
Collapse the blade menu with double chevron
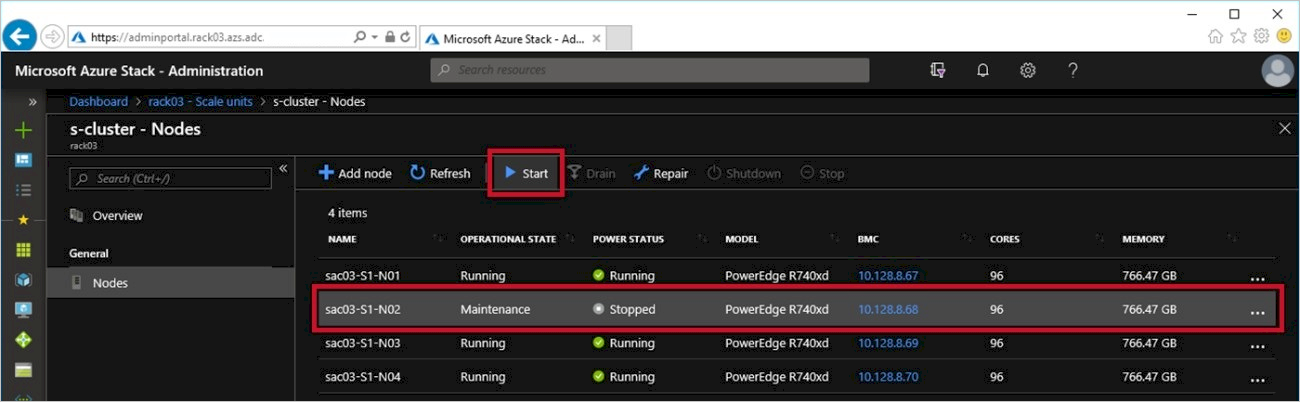click(x=283, y=168)
